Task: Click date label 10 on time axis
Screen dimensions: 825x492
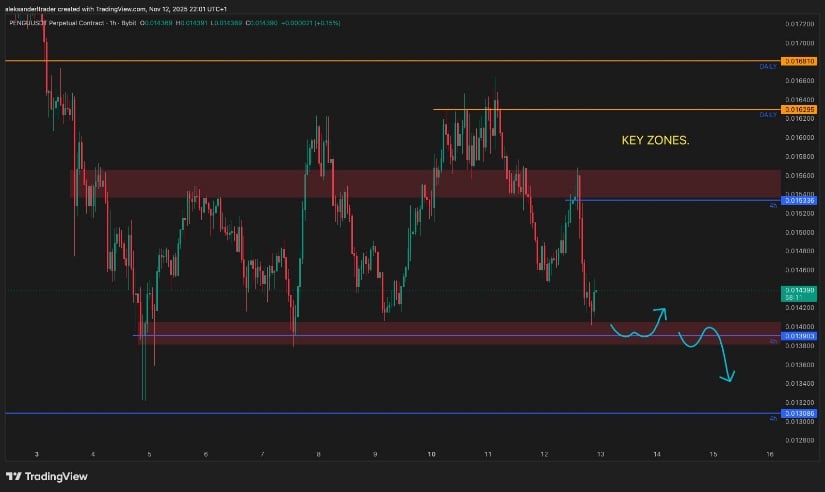Action: pos(431,454)
